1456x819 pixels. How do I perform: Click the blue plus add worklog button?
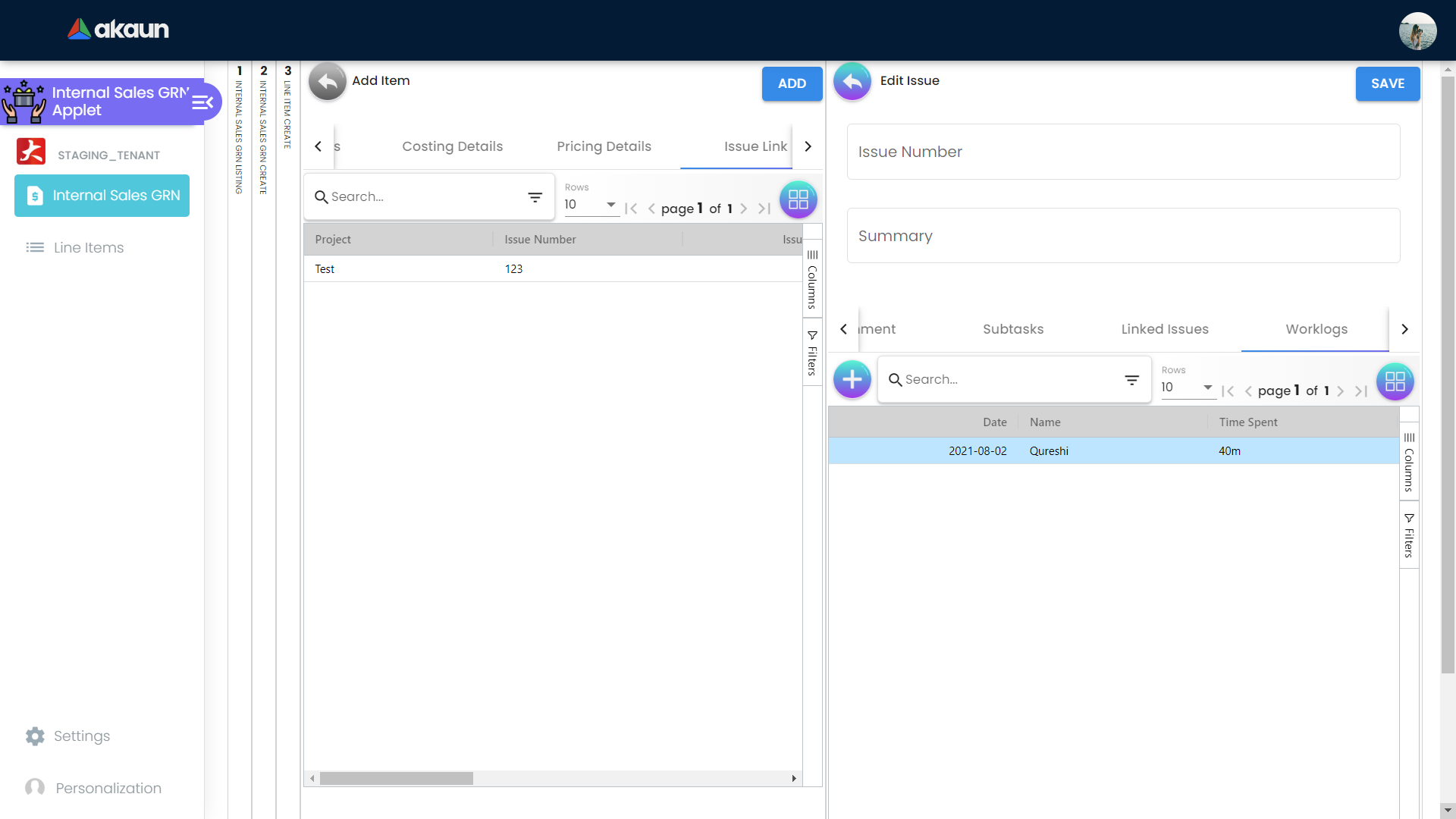pyautogui.click(x=852, y=379)
